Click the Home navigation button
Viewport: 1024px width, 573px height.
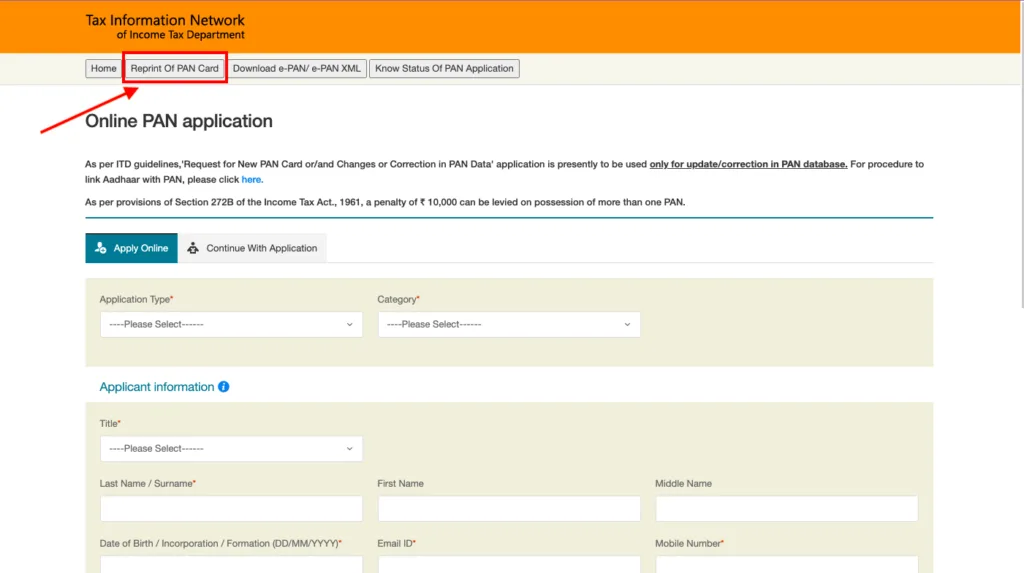point(103,69)
